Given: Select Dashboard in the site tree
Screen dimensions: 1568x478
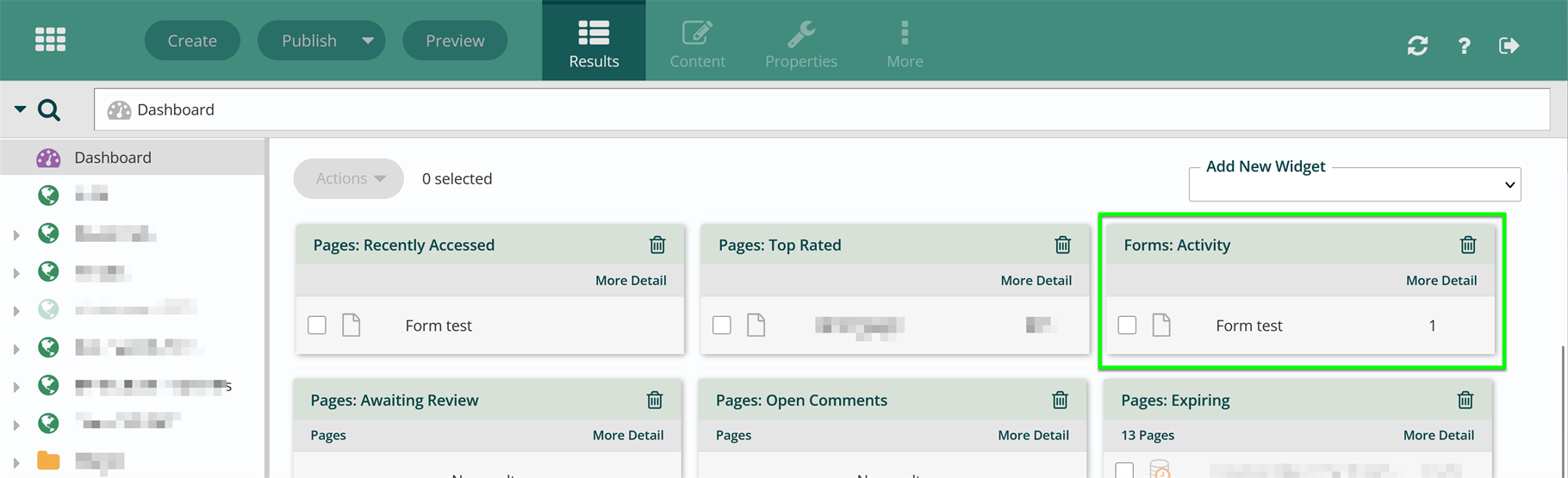Looking at the screenshot, I should click(132, 158).
